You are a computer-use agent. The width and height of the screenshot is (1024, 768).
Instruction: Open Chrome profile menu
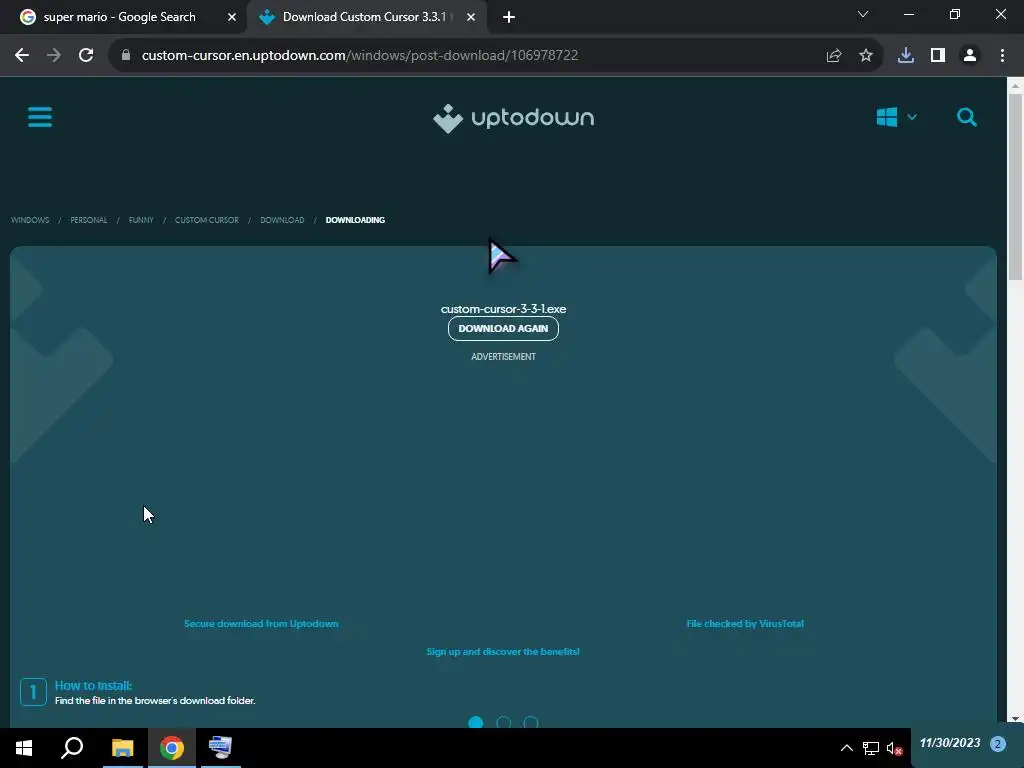click(x=970, y=56)
